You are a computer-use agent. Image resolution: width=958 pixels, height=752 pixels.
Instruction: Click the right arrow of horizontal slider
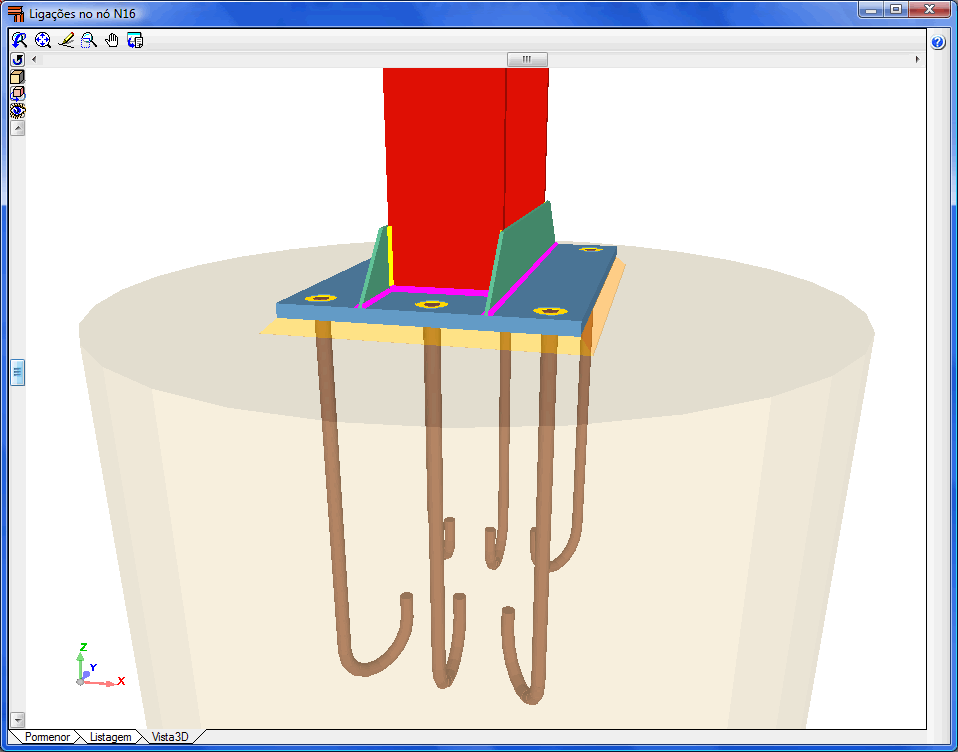(917, 59)
